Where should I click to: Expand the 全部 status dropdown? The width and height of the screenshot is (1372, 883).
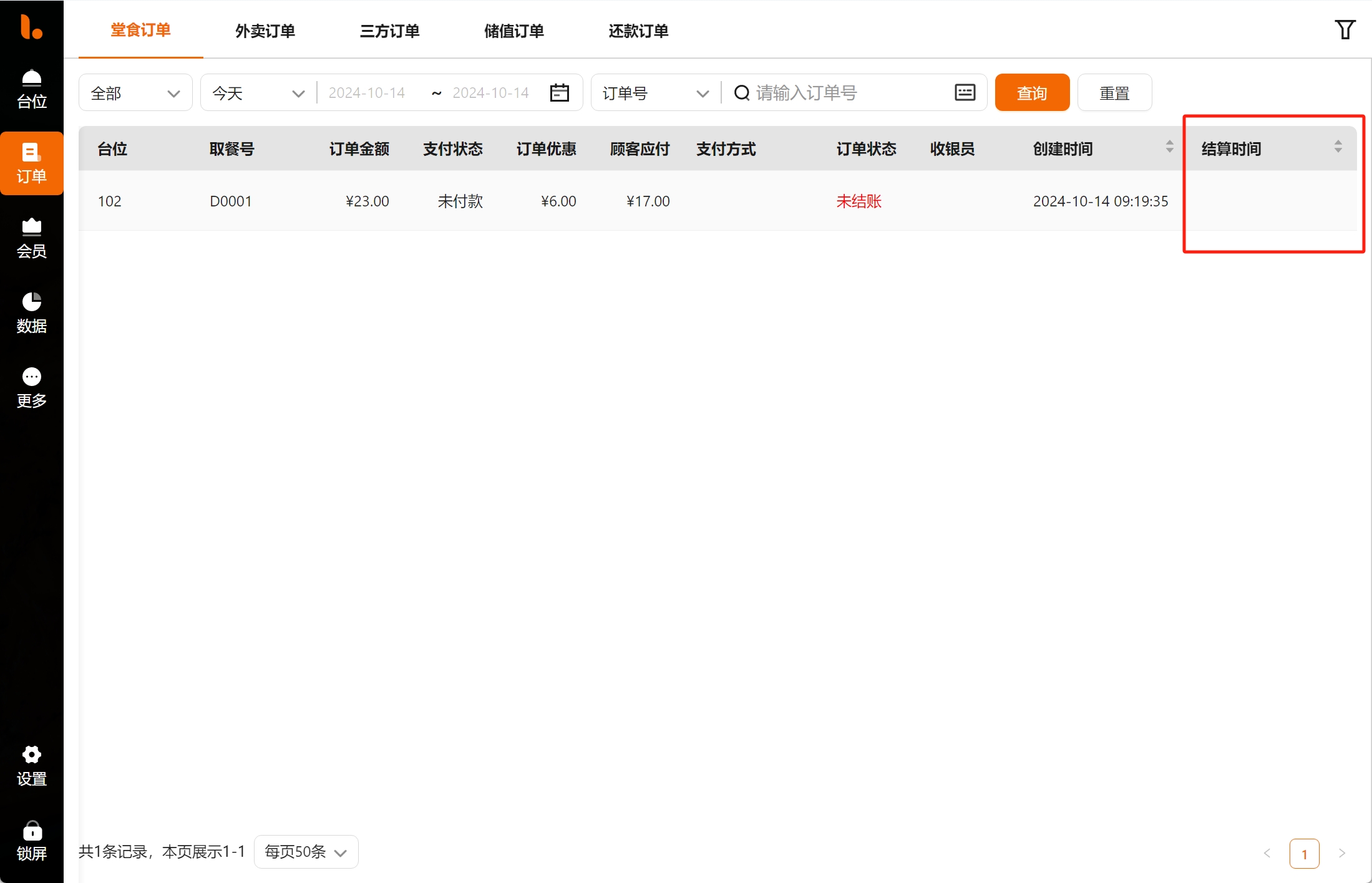135,93
